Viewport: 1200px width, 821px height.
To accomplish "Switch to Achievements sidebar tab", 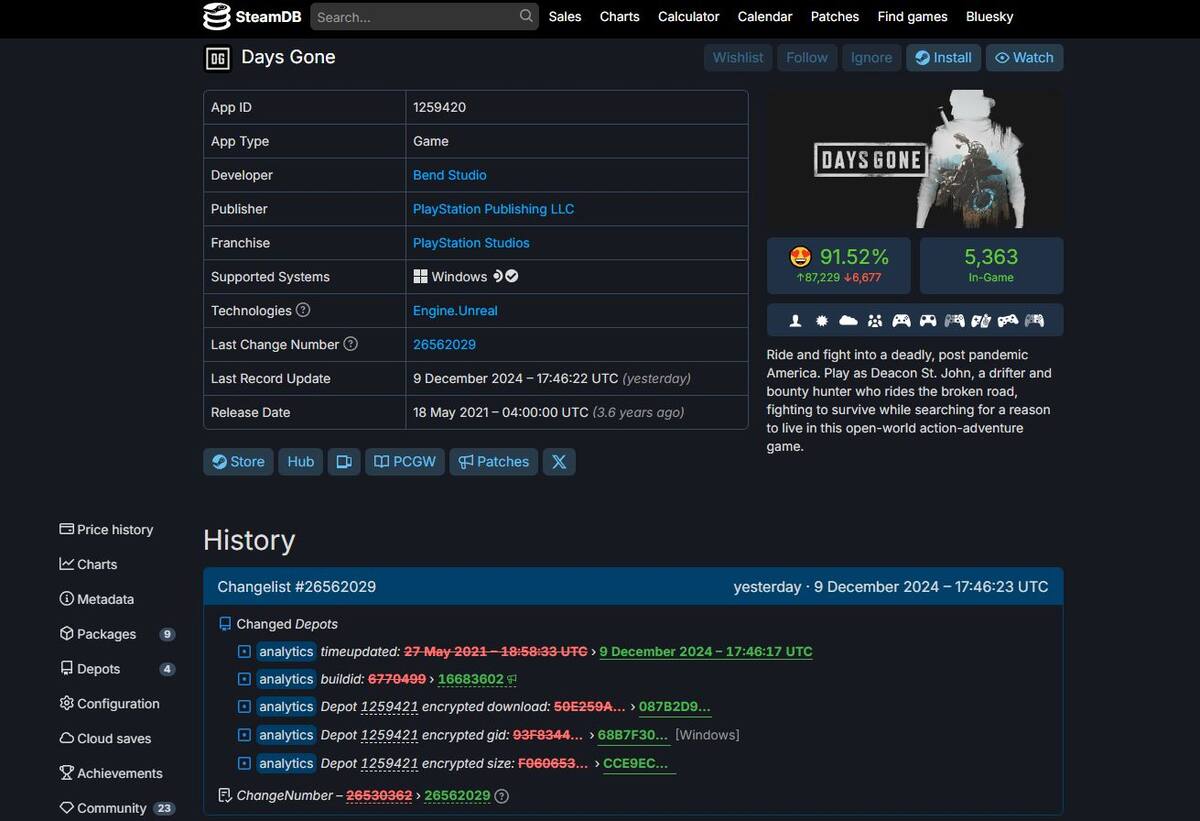I will pyautogui.click(x=111, y=773).
